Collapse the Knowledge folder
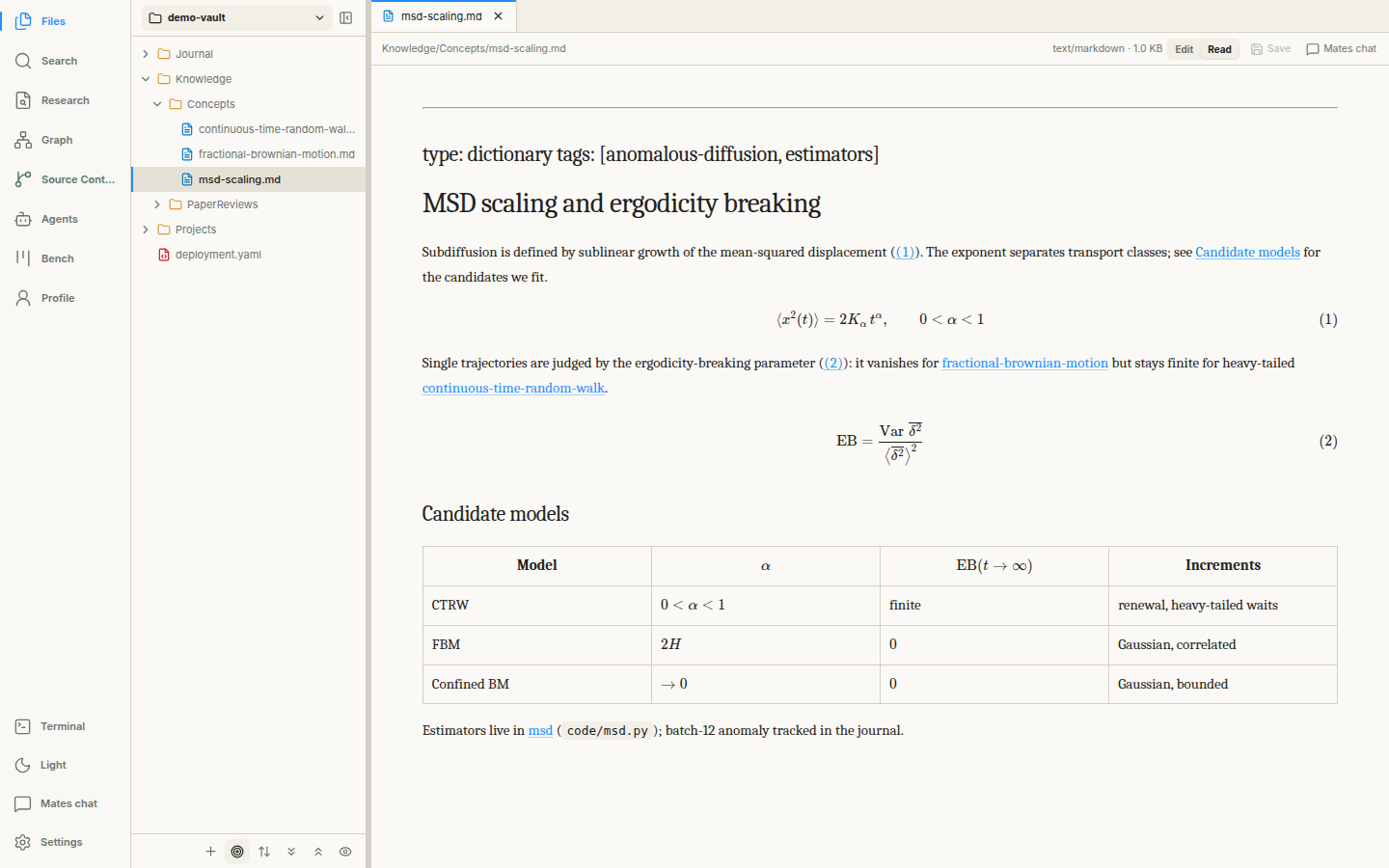The height and width of the screenshot is (868, 1389). pos(249,79)
